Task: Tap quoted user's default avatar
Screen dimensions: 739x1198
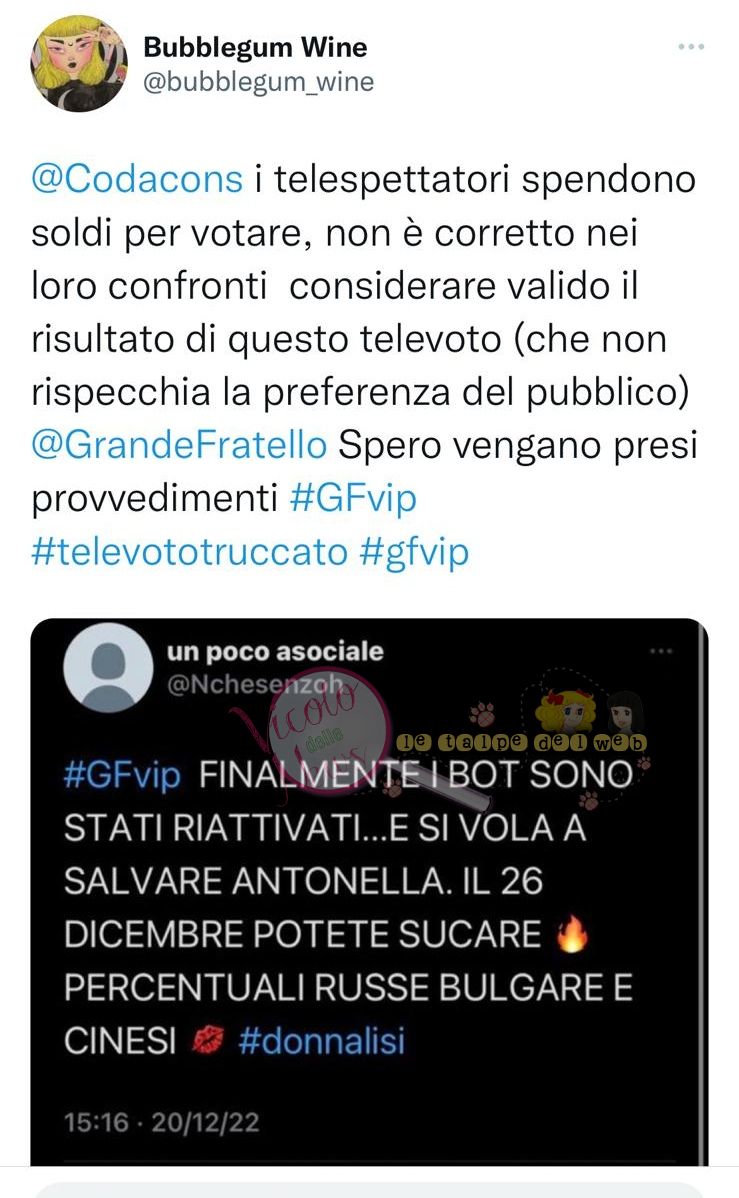Action: click(x=109, y=667)
